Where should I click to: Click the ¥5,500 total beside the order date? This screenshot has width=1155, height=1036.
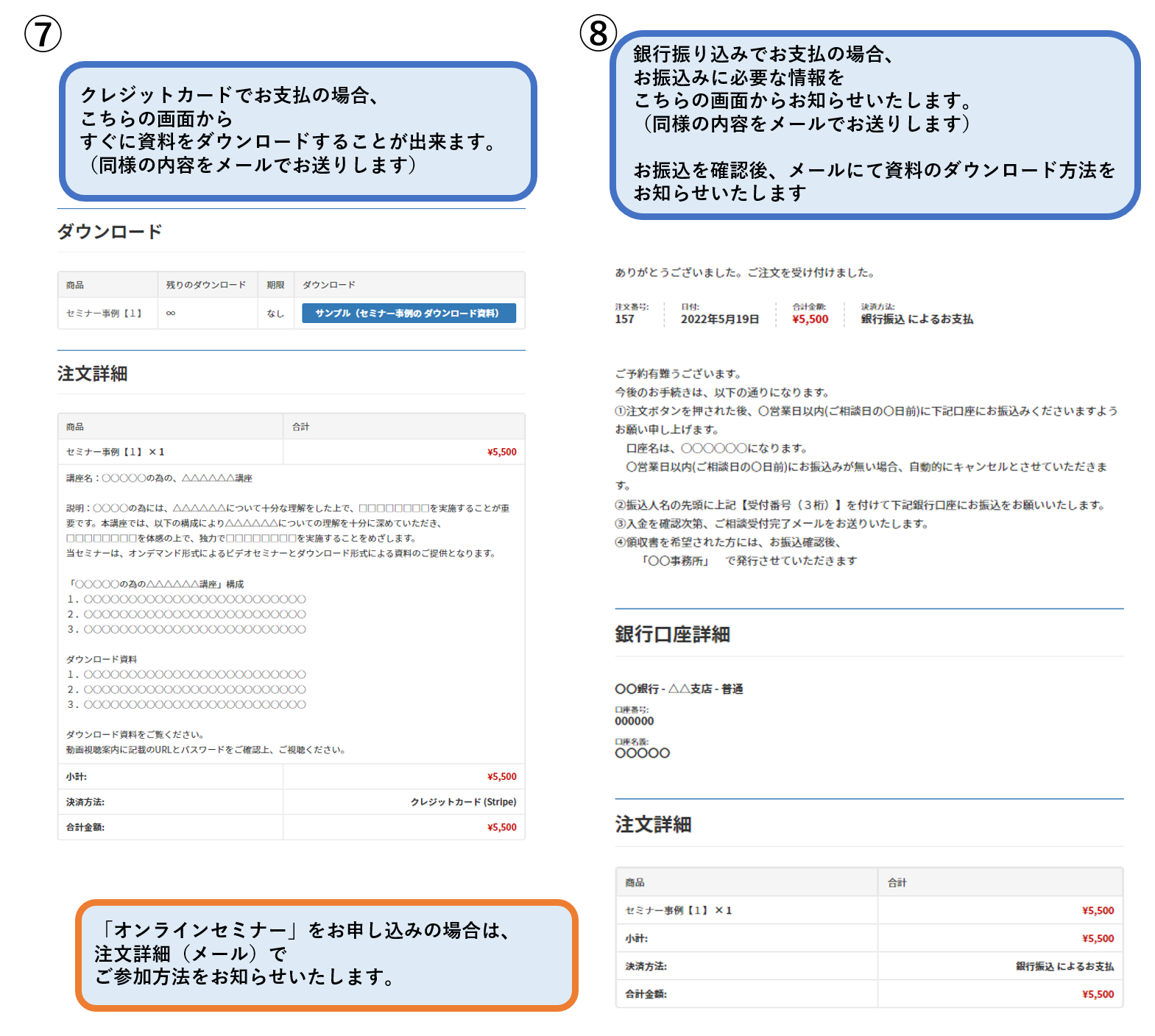[810, 319]
